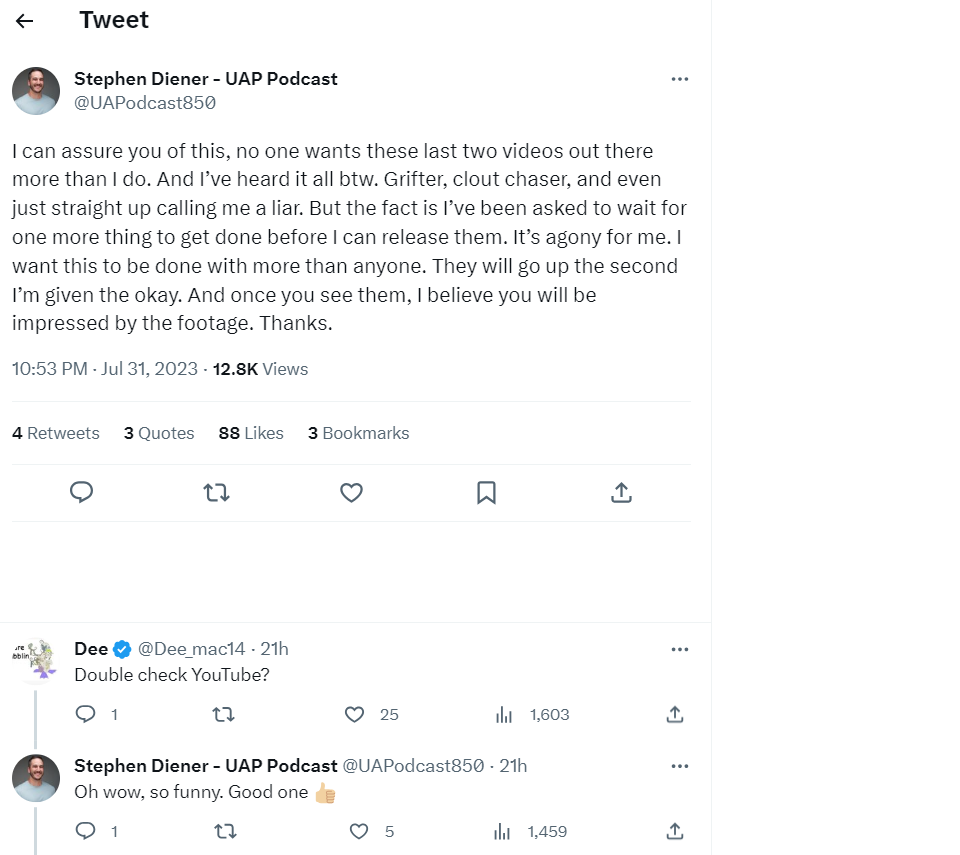Viewport: 960px width, 855px height.
Task: Reply to the main tweet
Action: click(82, 492)
